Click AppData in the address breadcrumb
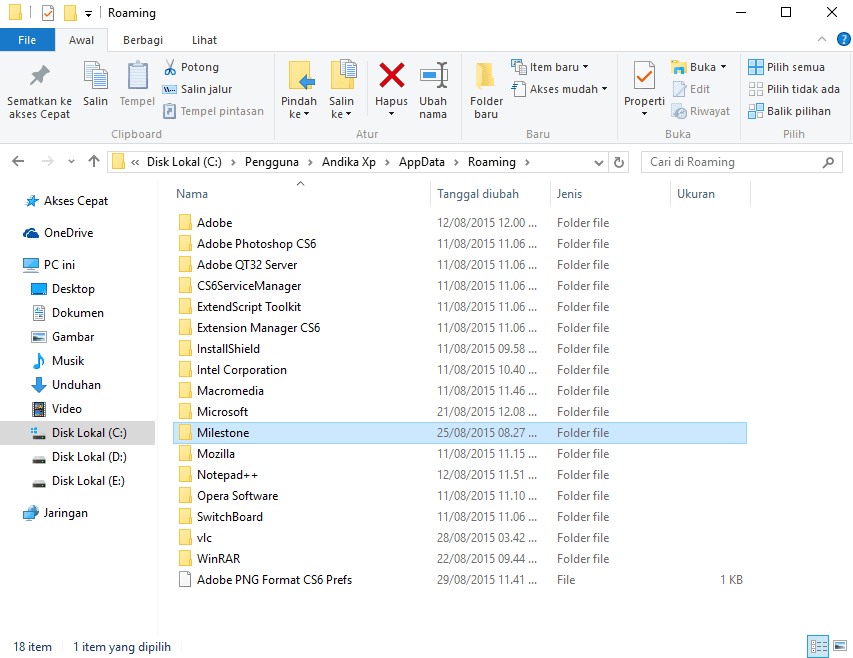The width and height of the screenshot is (853, 658). click(x=422, y=162)
